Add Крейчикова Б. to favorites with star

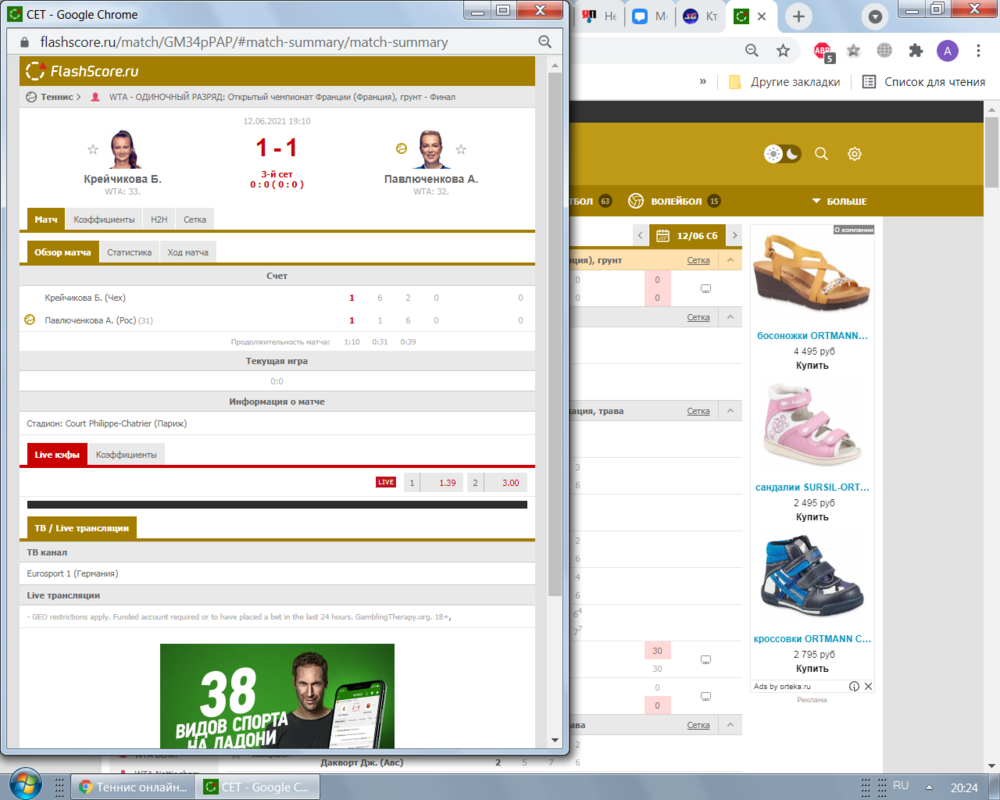click(x=93, y=149)
